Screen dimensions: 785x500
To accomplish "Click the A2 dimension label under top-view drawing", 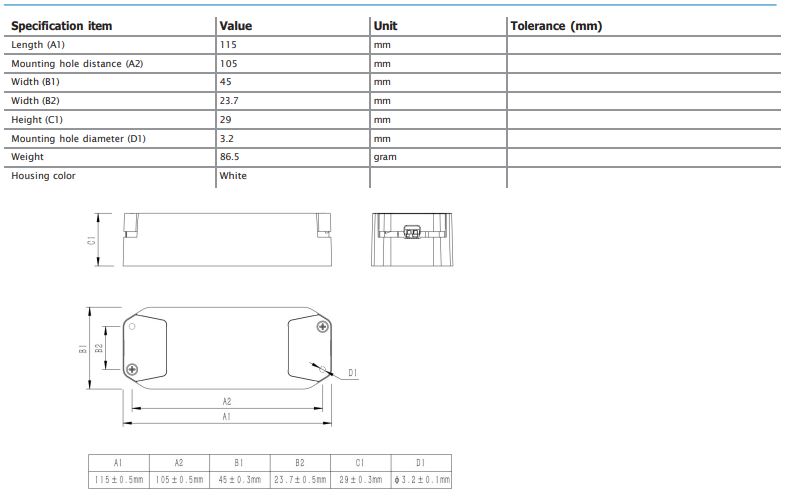I will coord(227,401).
